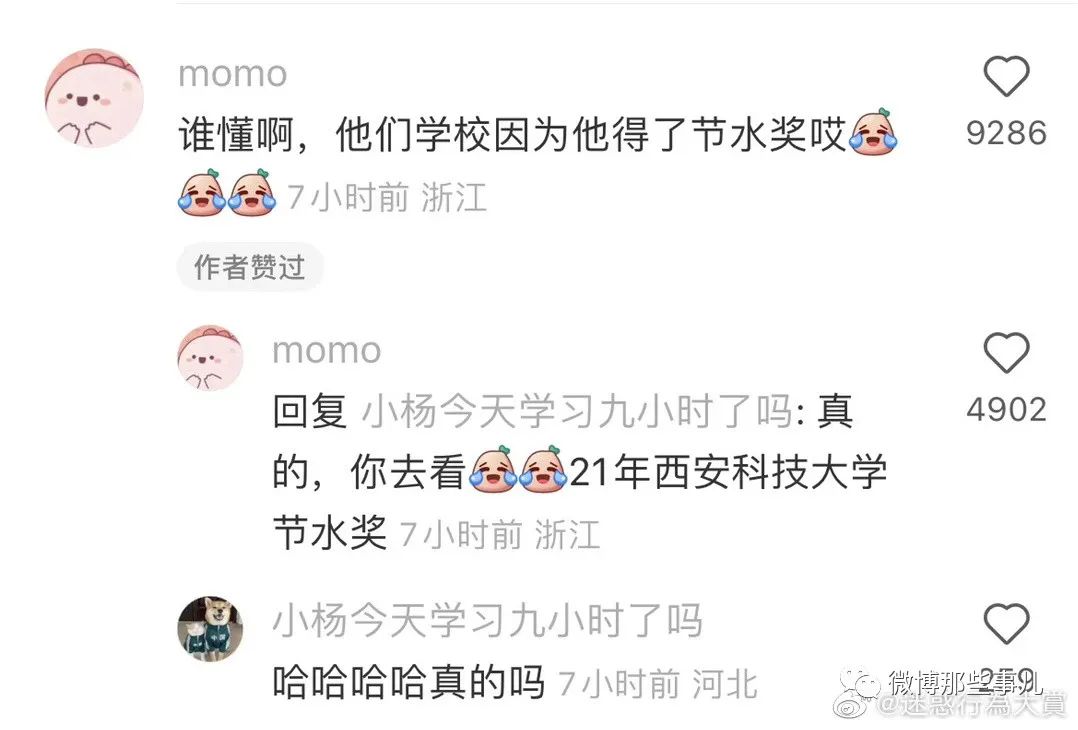Click the first crying emoji after 你去看
Screen dimensions: 1078x730
click(x=493, y=469)
